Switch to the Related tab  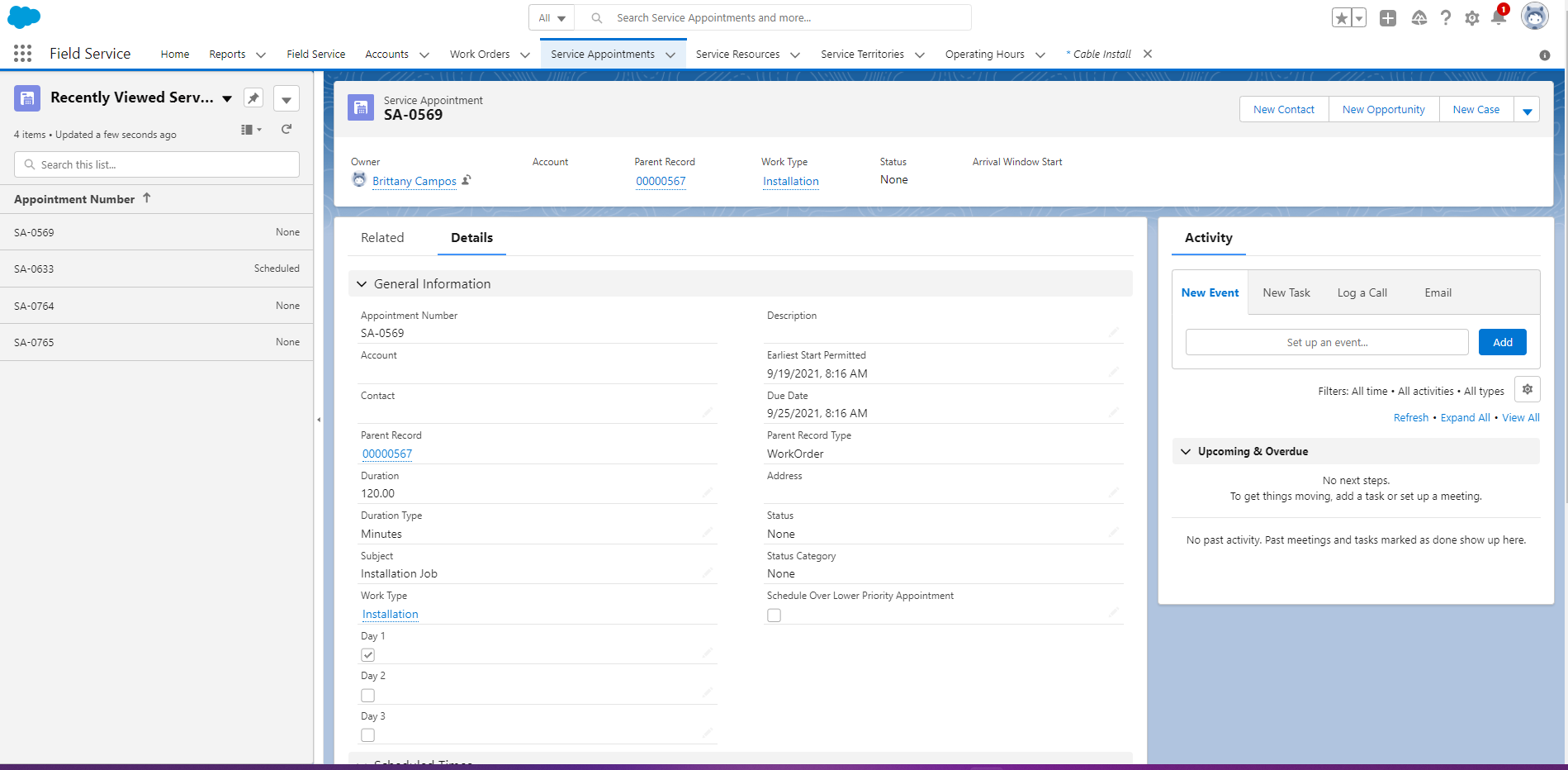(x=382, y=238)
